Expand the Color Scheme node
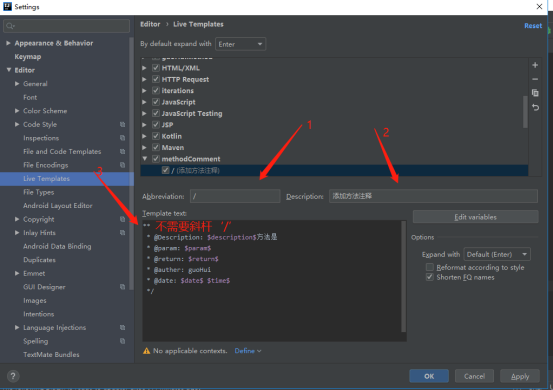The image size is (553, 390). click(x=17, y=111)
